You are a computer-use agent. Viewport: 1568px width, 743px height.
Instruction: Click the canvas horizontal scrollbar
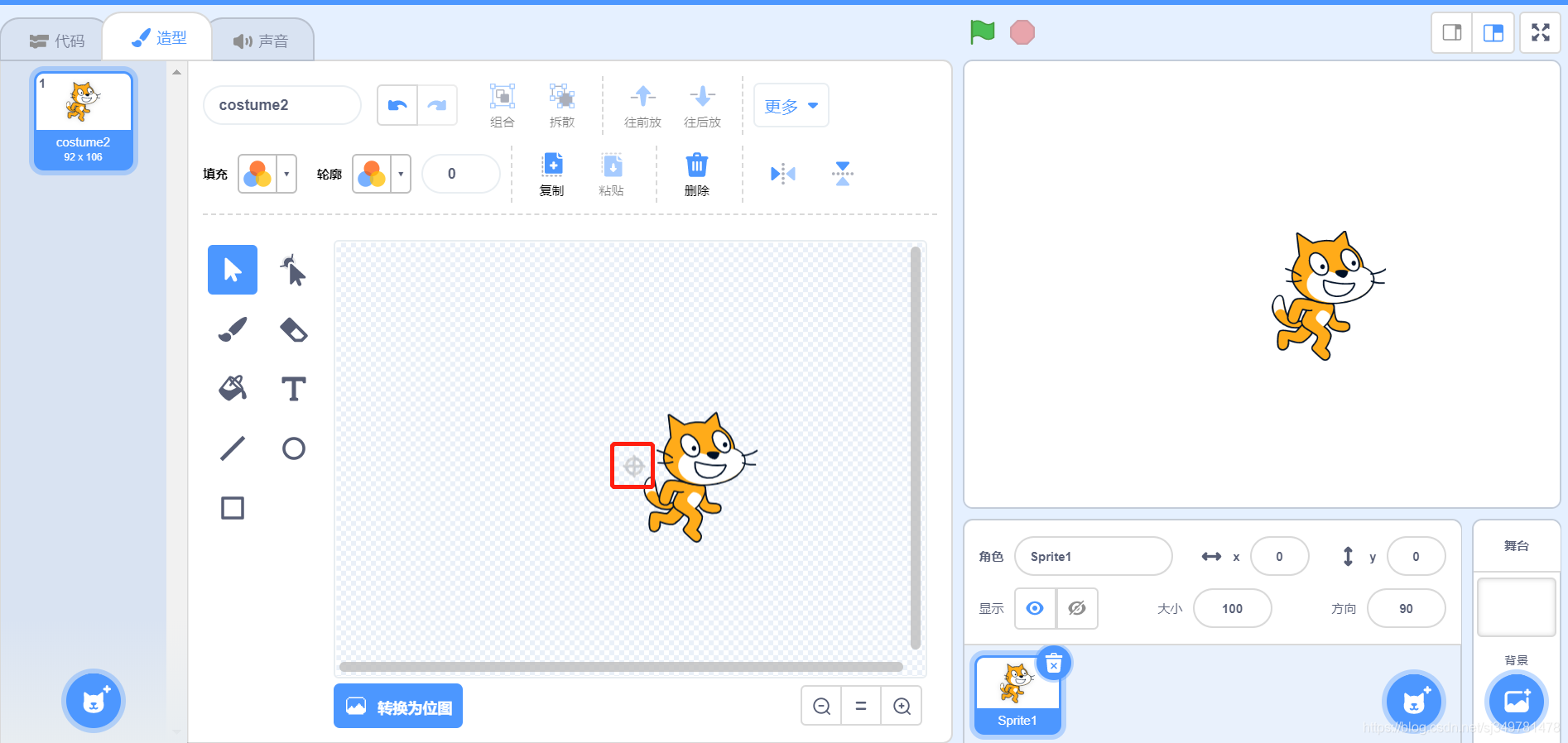[x=621, y=666]
